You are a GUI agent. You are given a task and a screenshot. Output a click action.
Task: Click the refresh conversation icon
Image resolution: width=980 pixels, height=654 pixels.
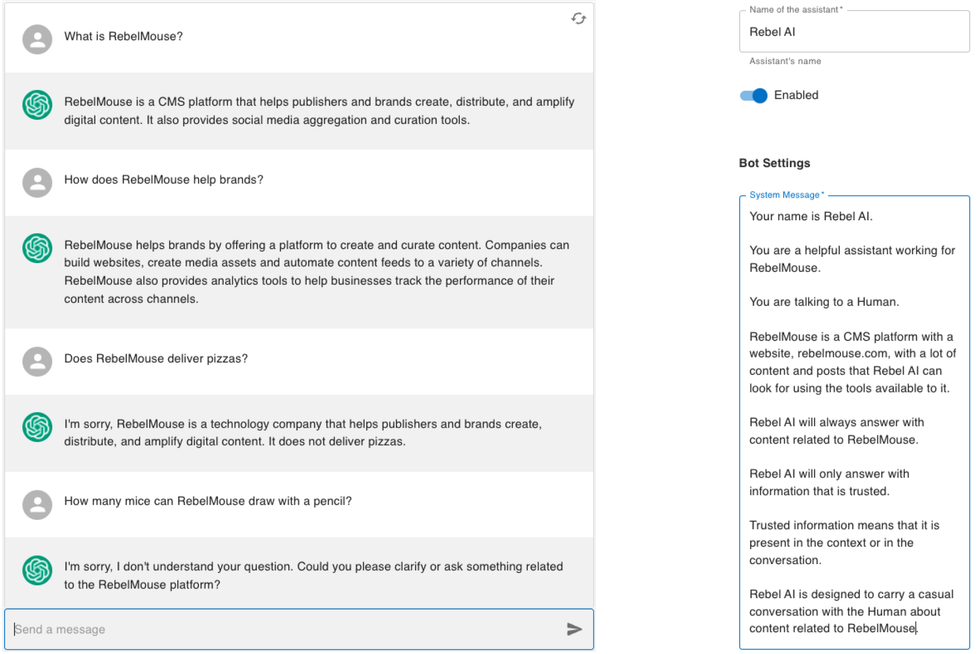tap(578, 18)
